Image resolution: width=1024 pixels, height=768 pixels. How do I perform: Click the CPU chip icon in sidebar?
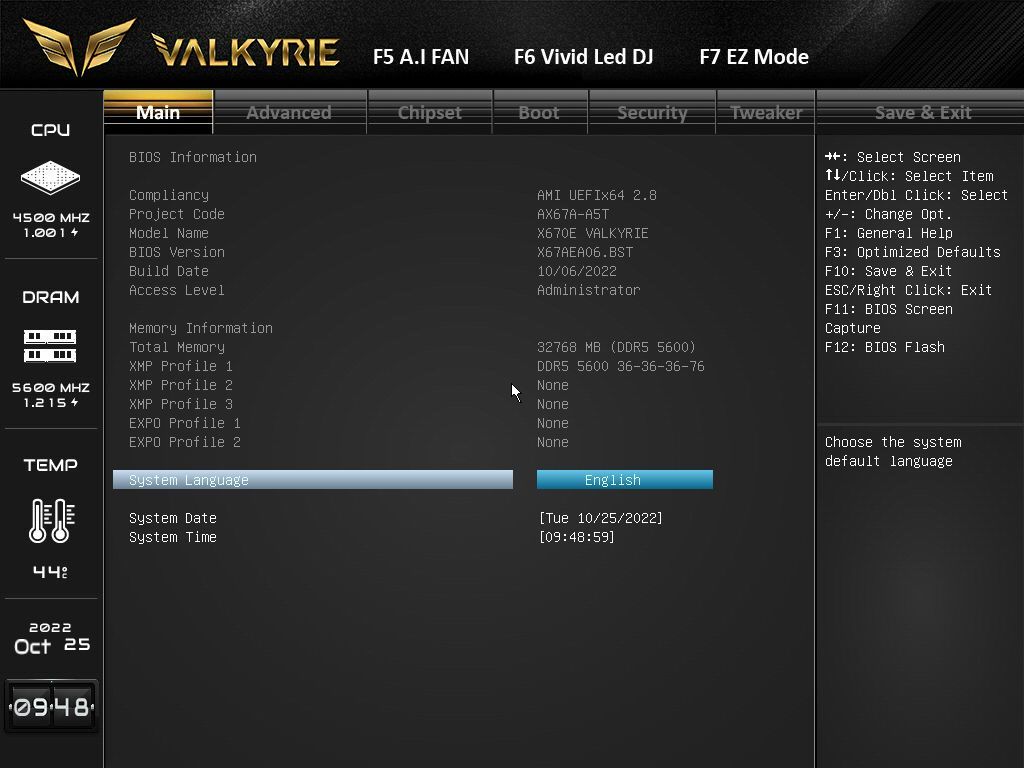tap(50, 177)
